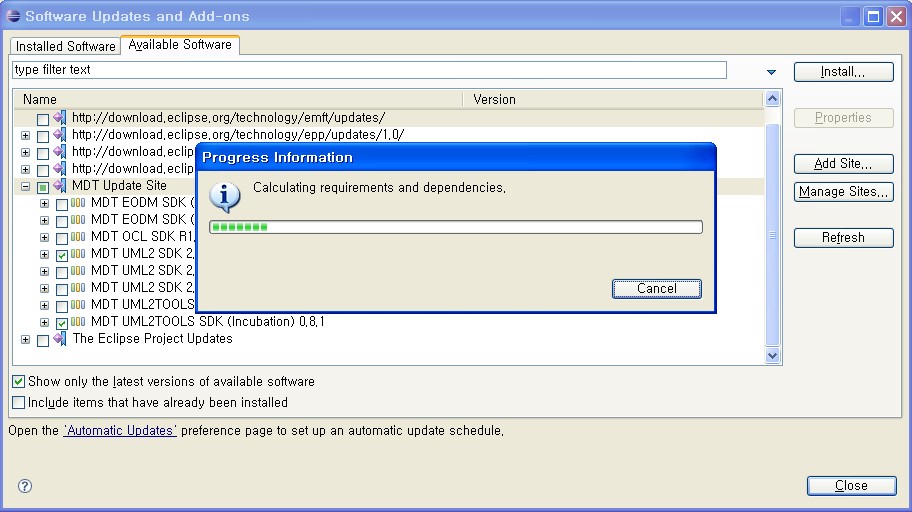912x512 pixels.
Task: Select the emft/updates URL row text
Action: [229, 118]
